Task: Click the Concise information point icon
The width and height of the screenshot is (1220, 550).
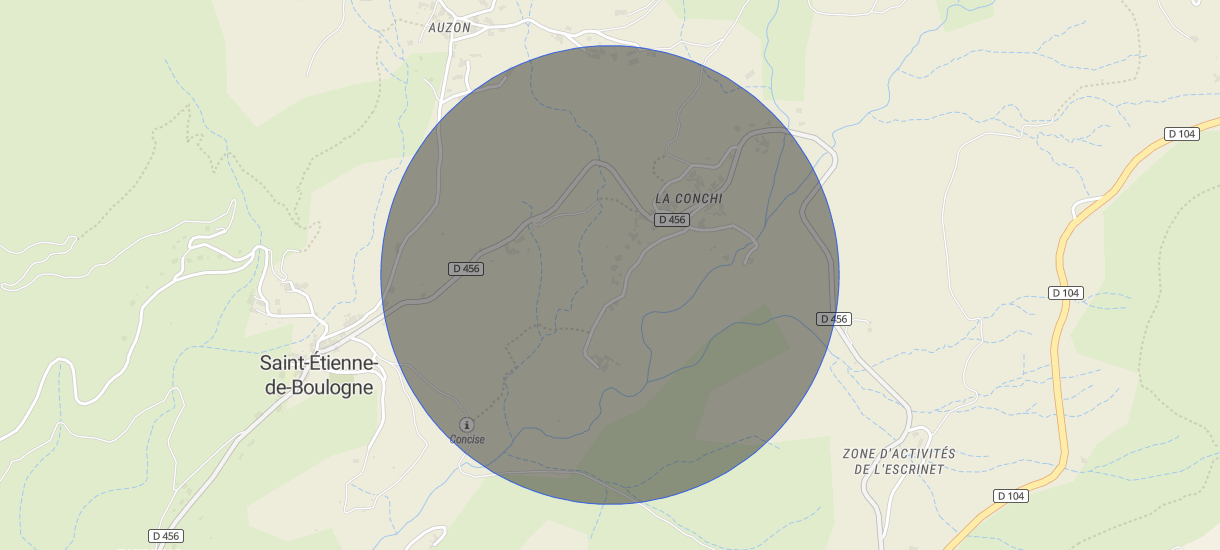Action: tap(467, 425)
